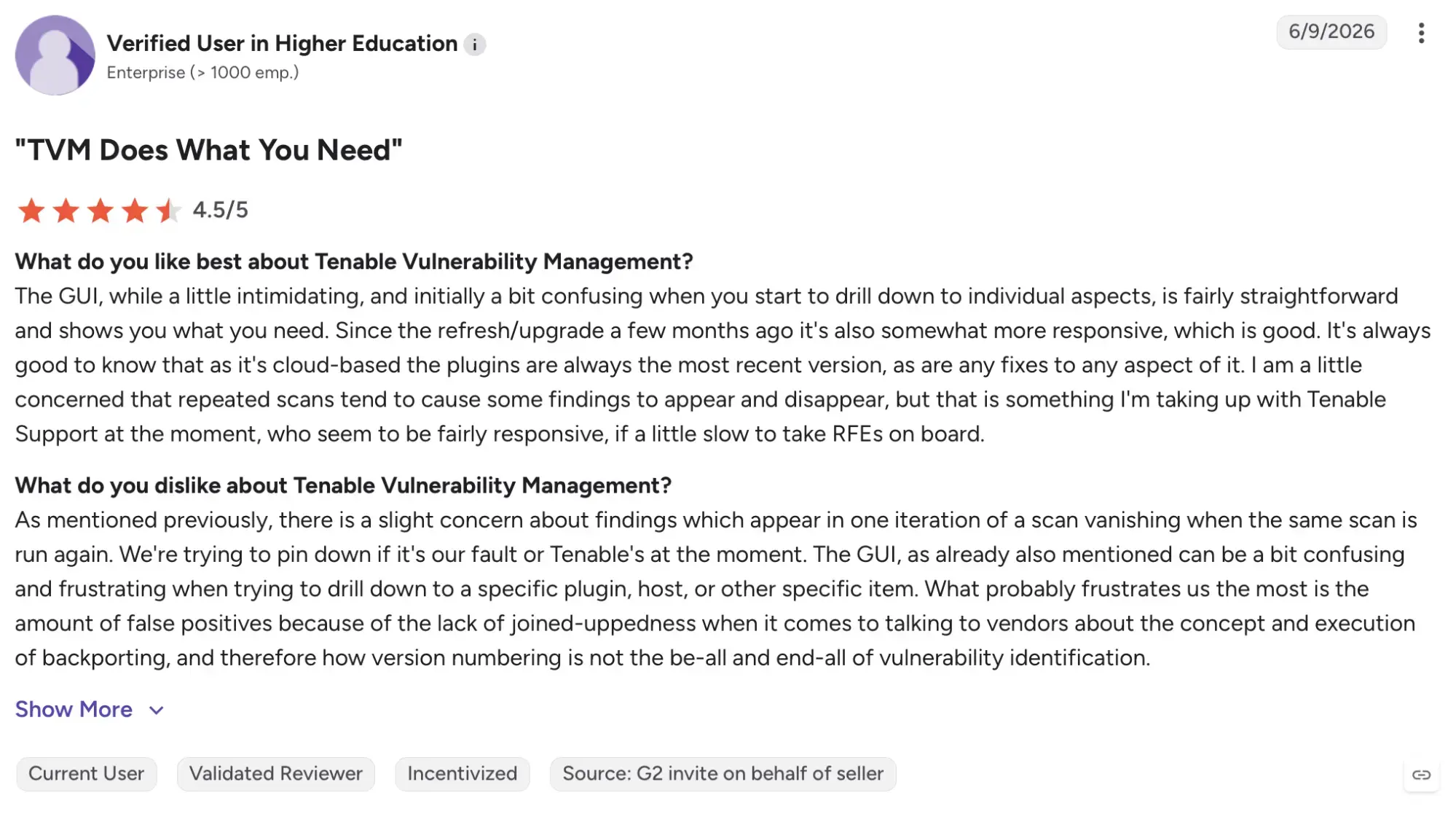The width and height of the screenshot is (1456, 814).
Task: Select the Current User tag
Action: [x=86, y=773]
